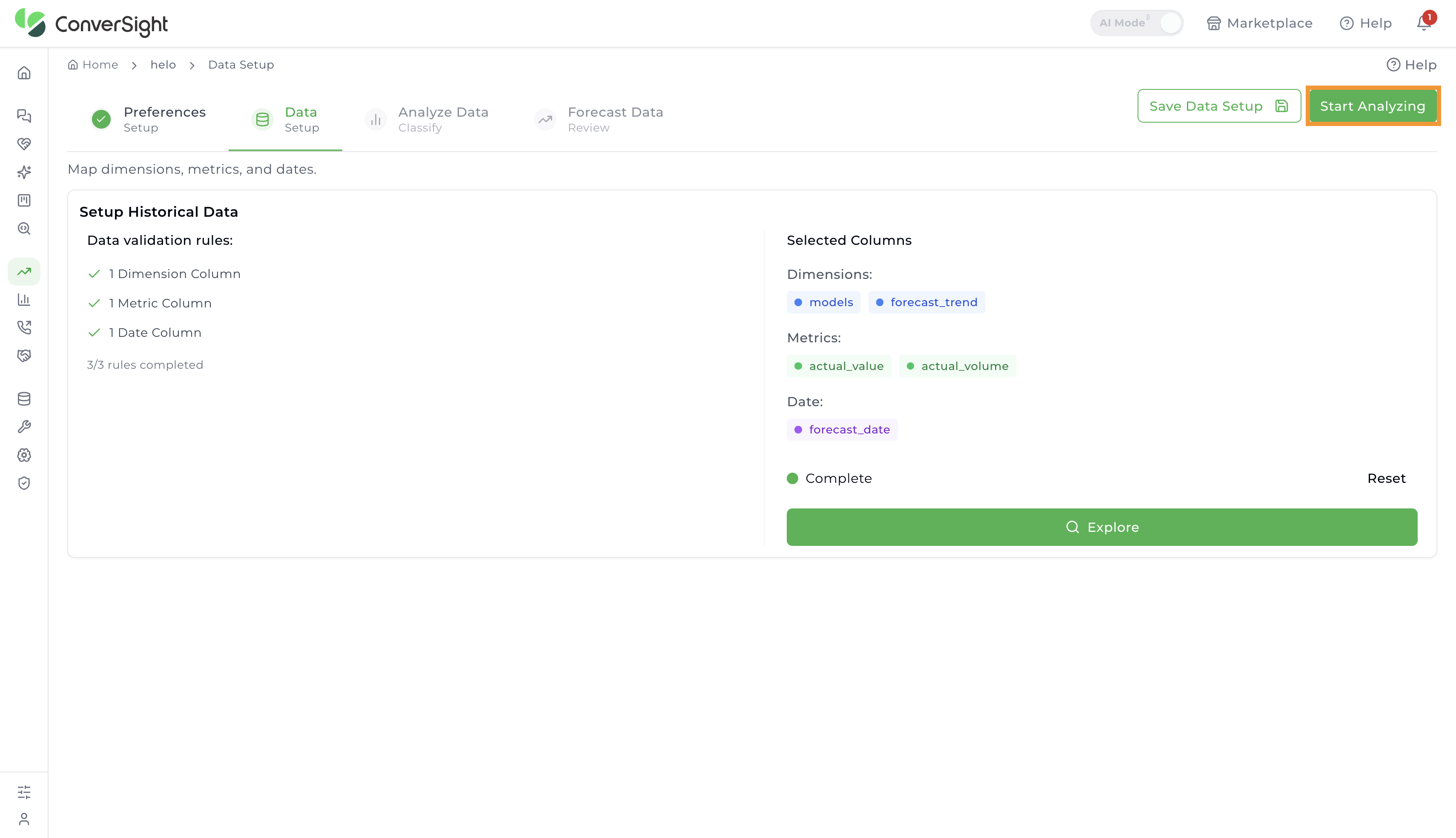Click the heart pulse sidebar icon
Screen dimensions: 1456x838
(x=23, y=144)
